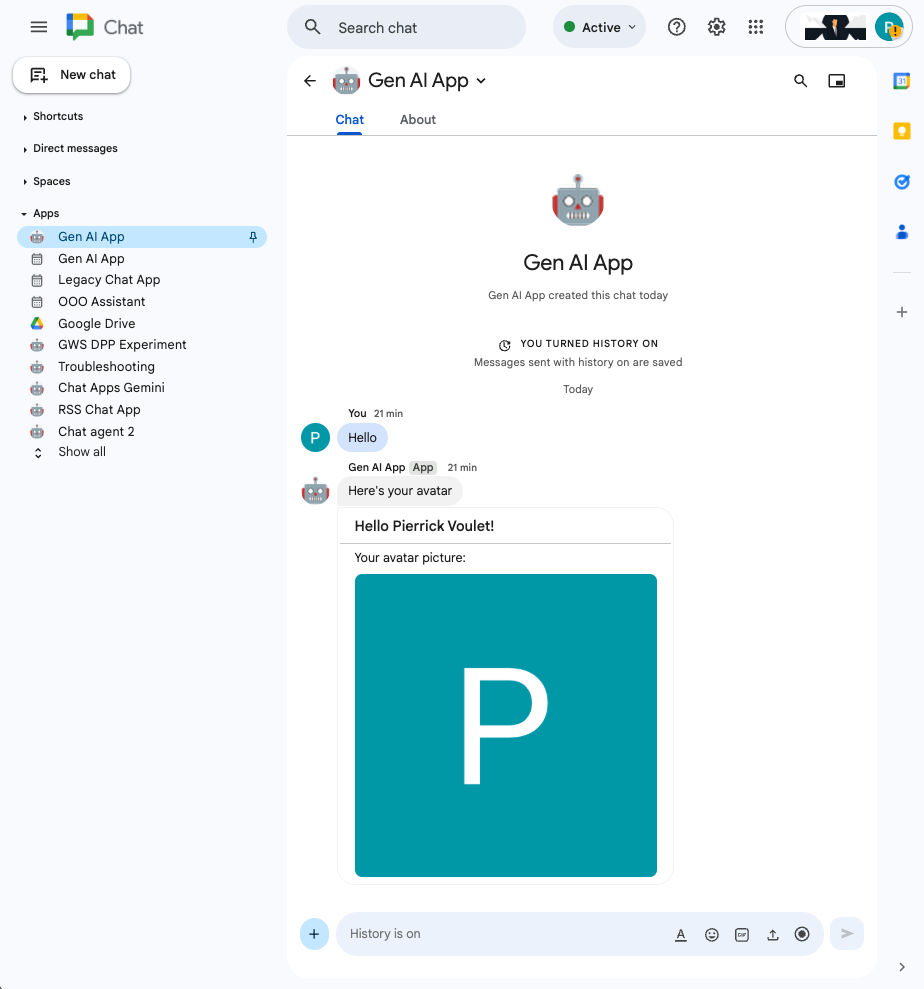Open the emoji picker
This screenshot has width=924, height=989.
[712, 934]
